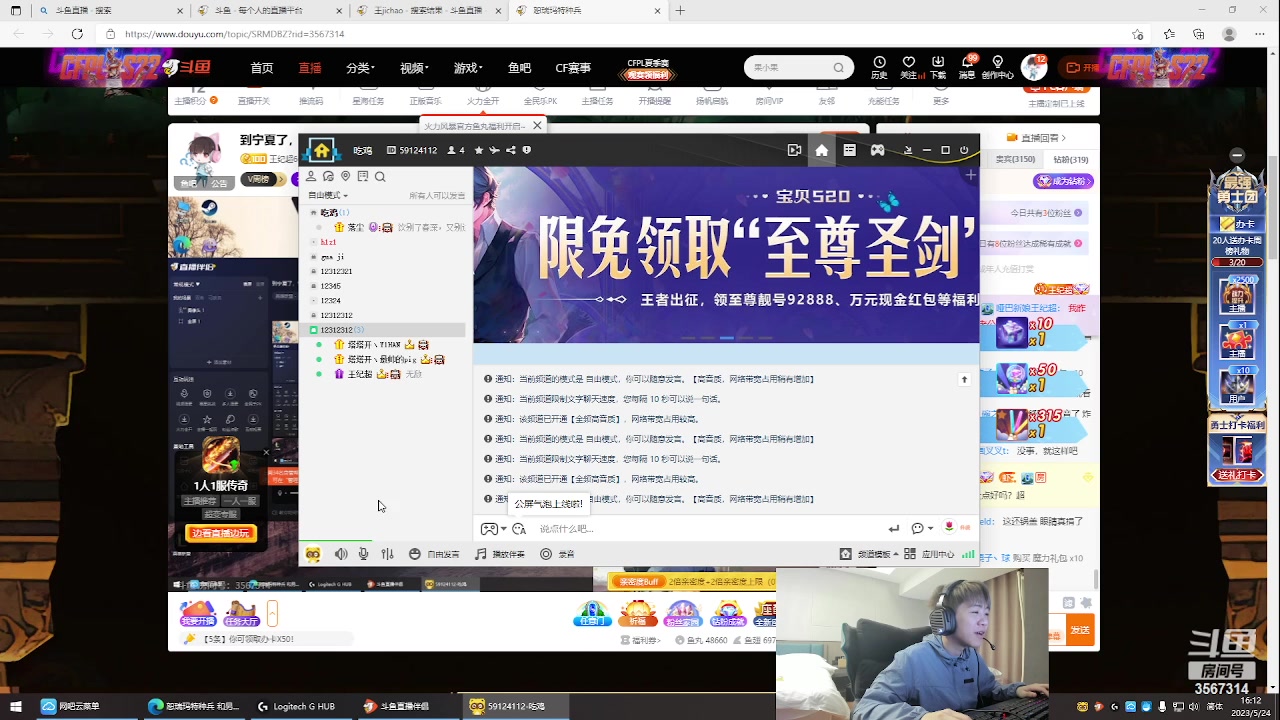Open the user profile icon above channel tree
The width and height of the screenshot is (1280, 720).
click(x=311, y=176)
